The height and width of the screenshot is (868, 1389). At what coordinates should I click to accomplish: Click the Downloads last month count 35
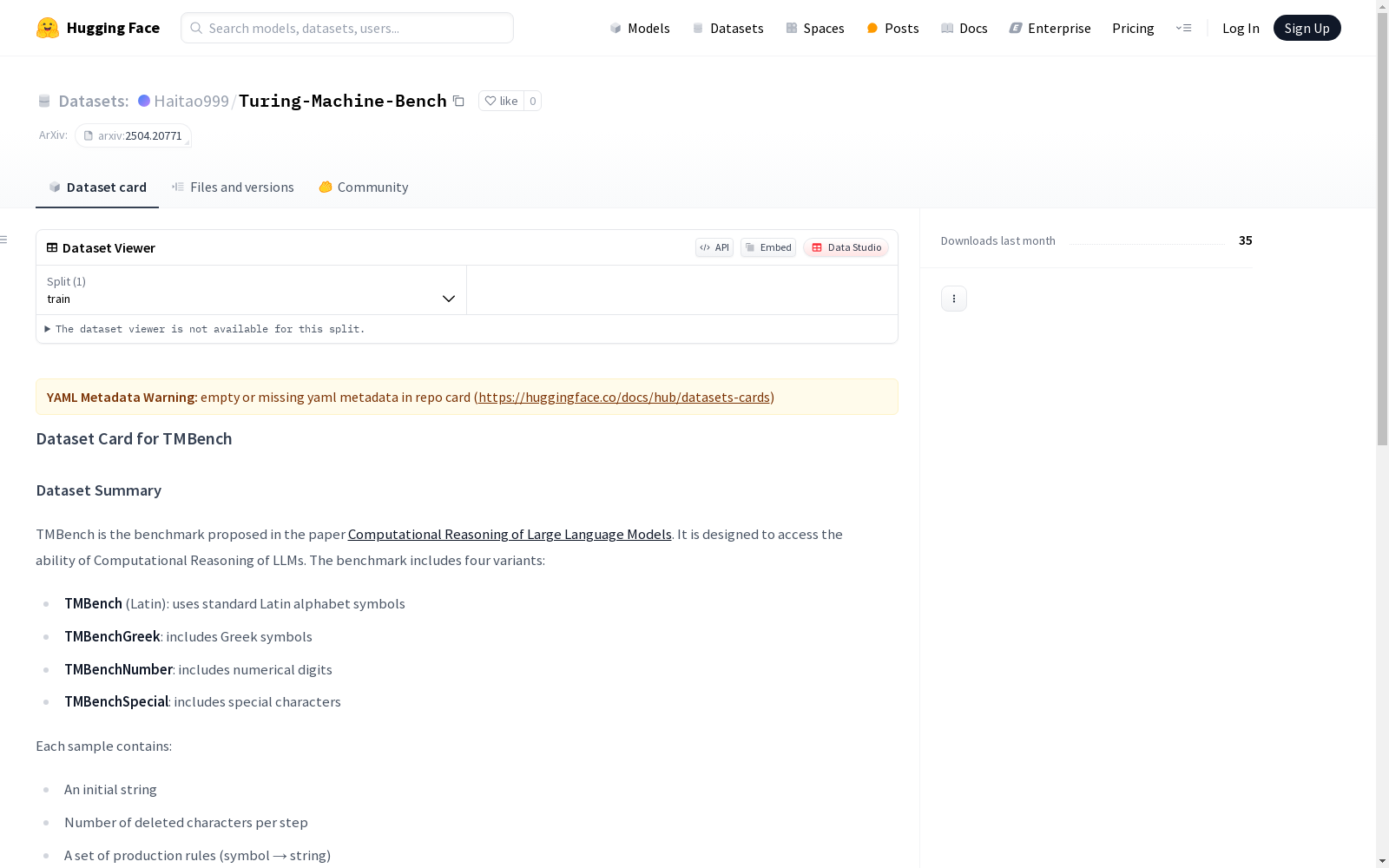pyautogui.click(x=1246, y=240)
